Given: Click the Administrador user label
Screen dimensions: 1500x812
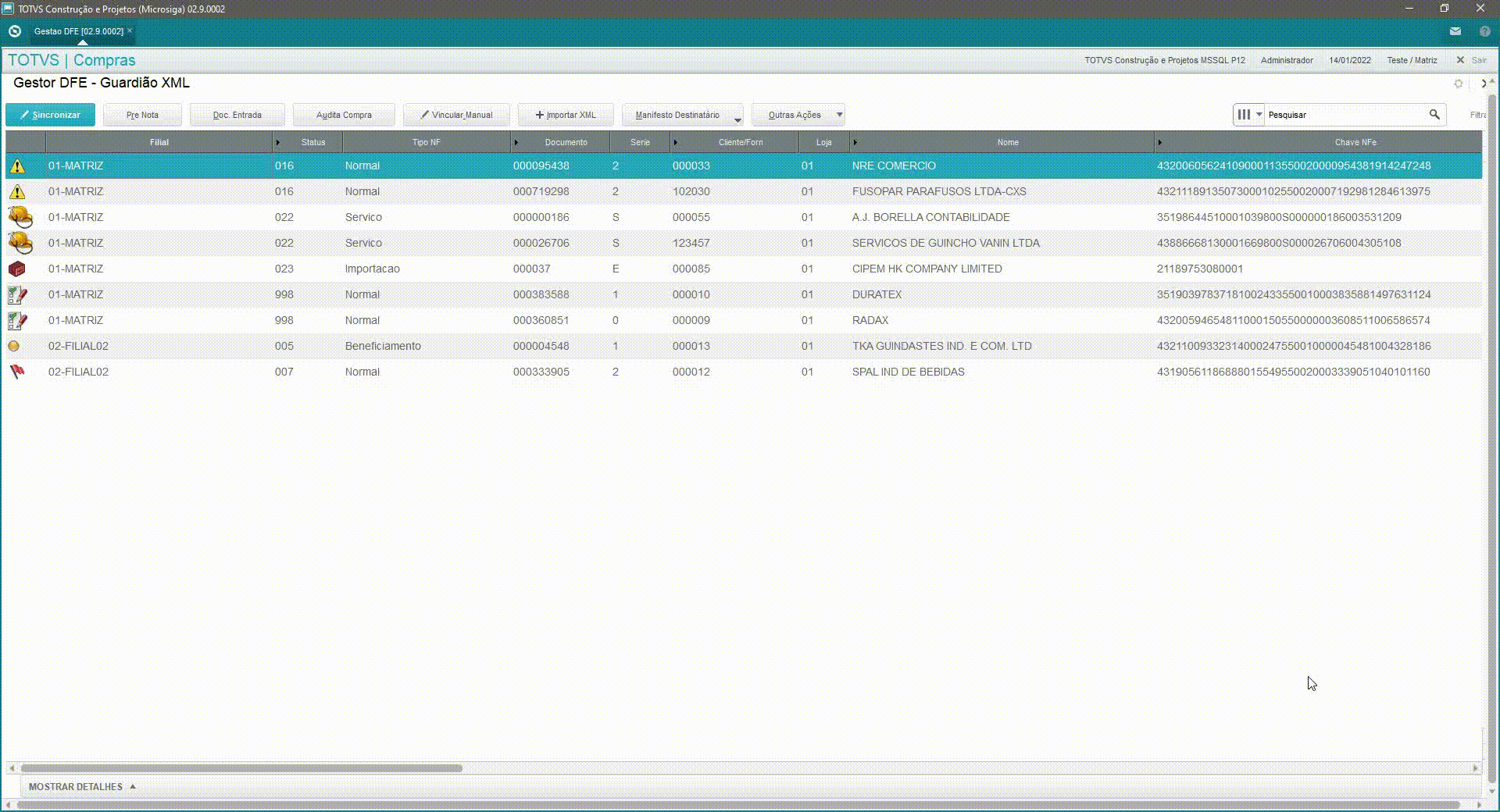Looking at the screenshot, I should click(1287, 60).
